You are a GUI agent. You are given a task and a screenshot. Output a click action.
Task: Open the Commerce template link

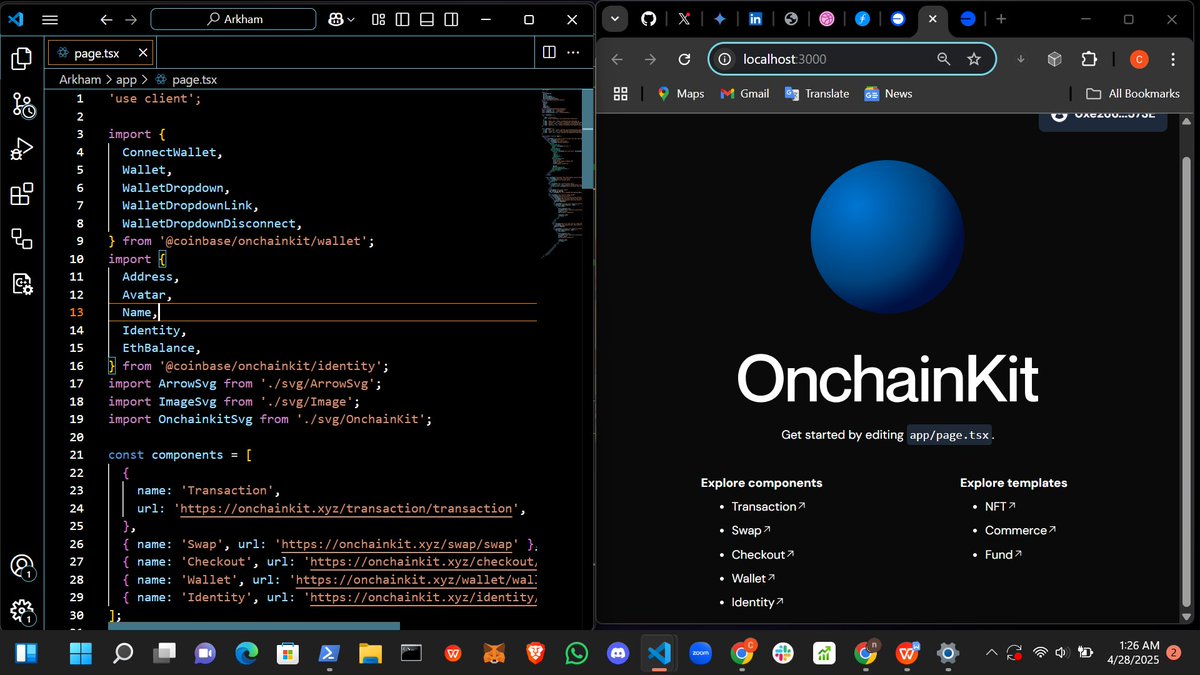point(1020,531)
